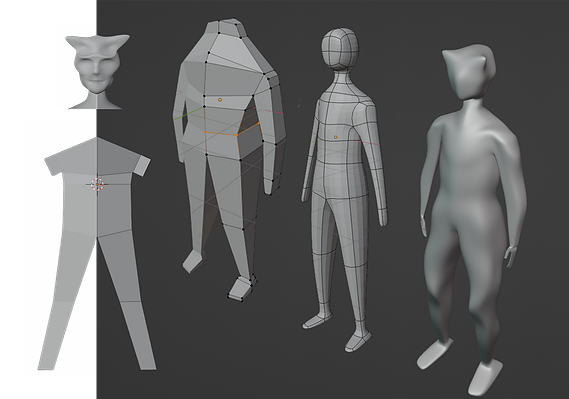569x399 pixels.
Task: Select the subdivided figure's round head
Action: (340, 49)
